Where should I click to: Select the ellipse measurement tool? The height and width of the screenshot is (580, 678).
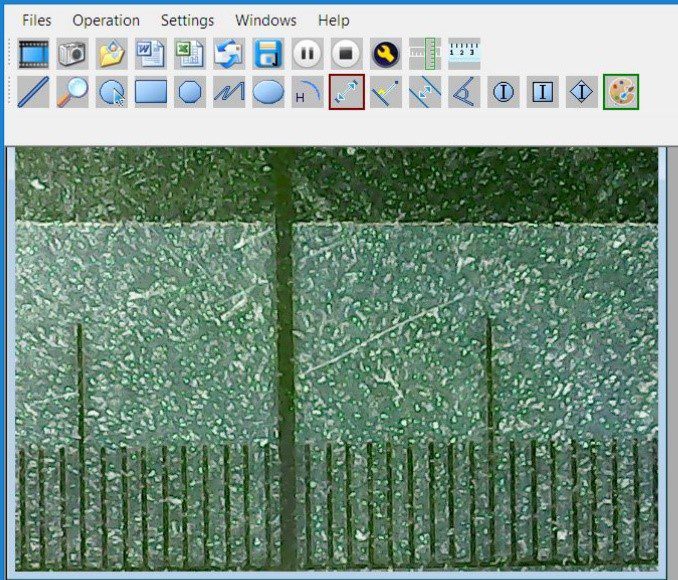point(268,93)
